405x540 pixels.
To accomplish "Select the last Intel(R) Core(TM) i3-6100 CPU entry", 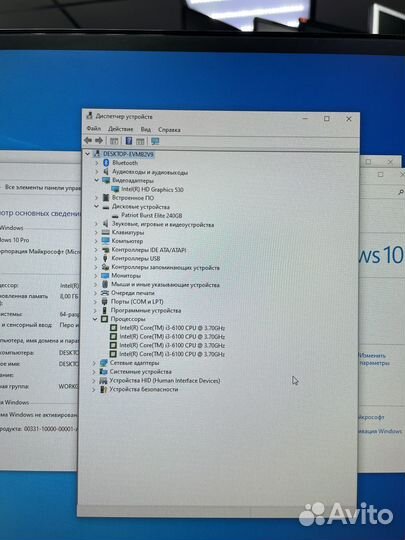I will (x=172, y=354).
